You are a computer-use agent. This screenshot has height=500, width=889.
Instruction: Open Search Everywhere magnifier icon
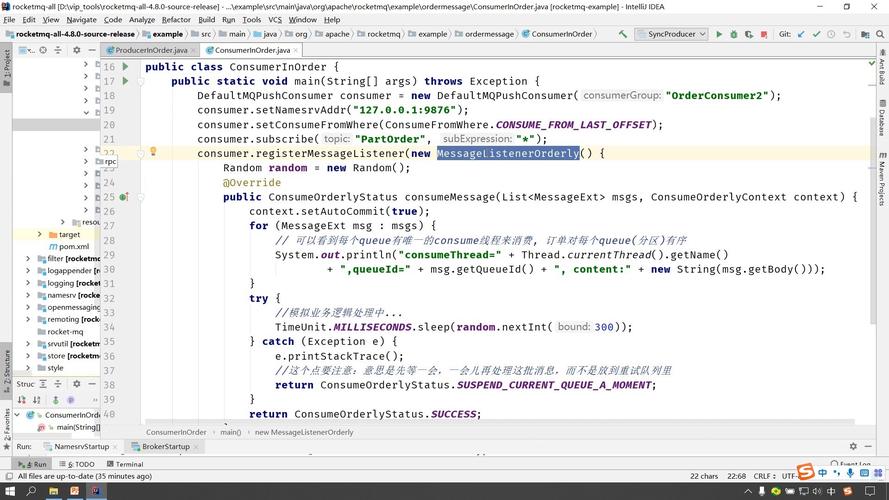point(880,34)
